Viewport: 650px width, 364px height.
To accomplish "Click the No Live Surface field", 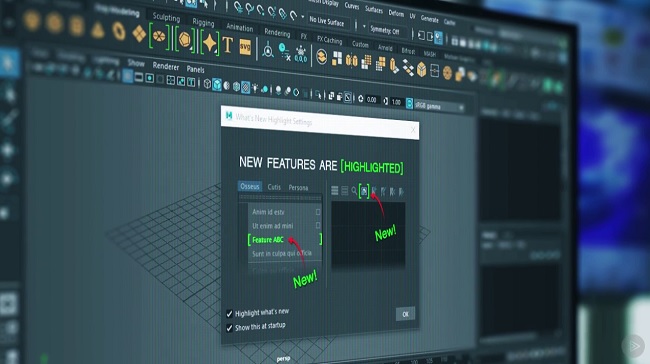I will pyautogui.click(x=330, y=22).
